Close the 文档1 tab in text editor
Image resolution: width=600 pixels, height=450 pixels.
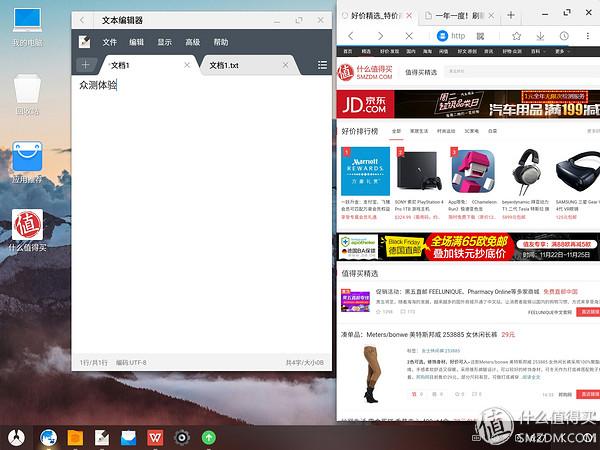point(187,65)
